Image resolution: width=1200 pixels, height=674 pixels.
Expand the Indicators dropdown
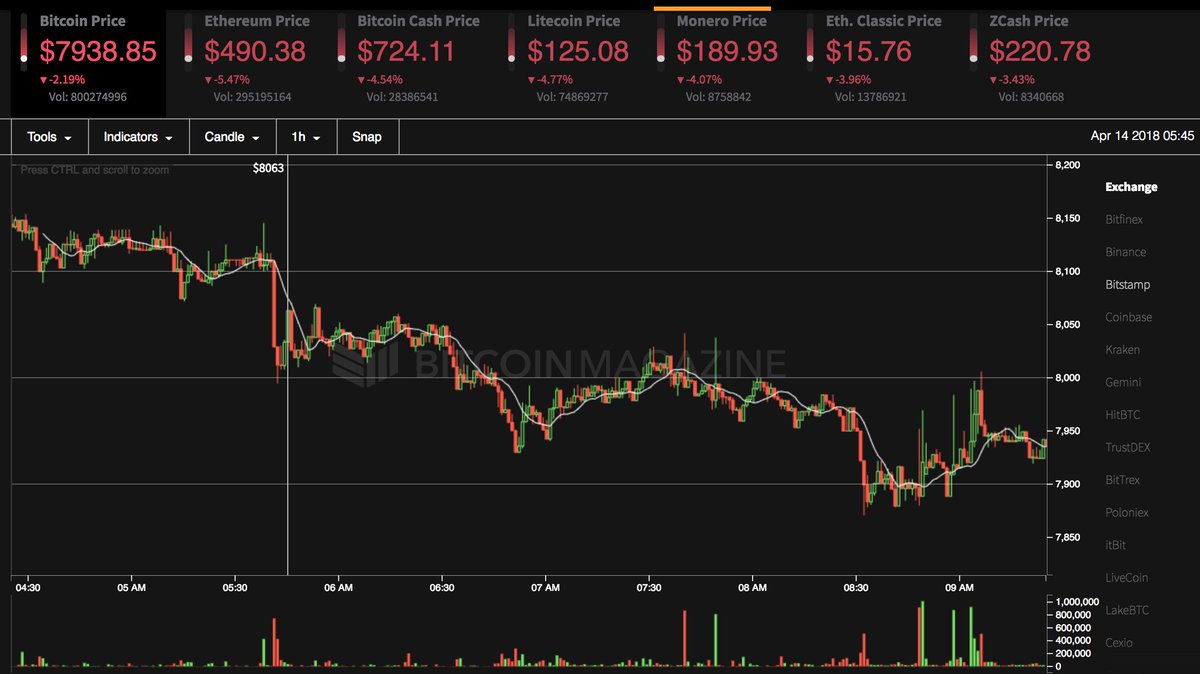tap(139, 137)
